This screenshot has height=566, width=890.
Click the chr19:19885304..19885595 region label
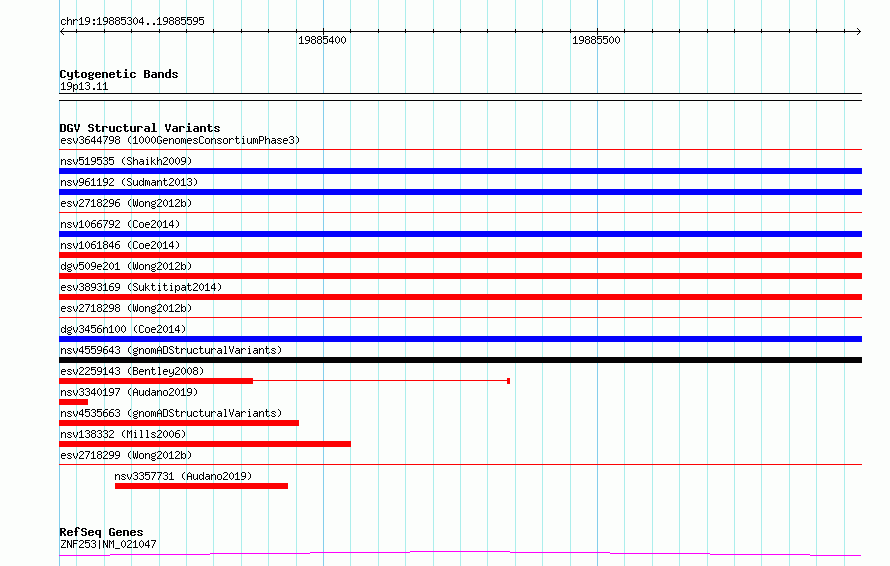pyautogui.click(x=132, y=22)
